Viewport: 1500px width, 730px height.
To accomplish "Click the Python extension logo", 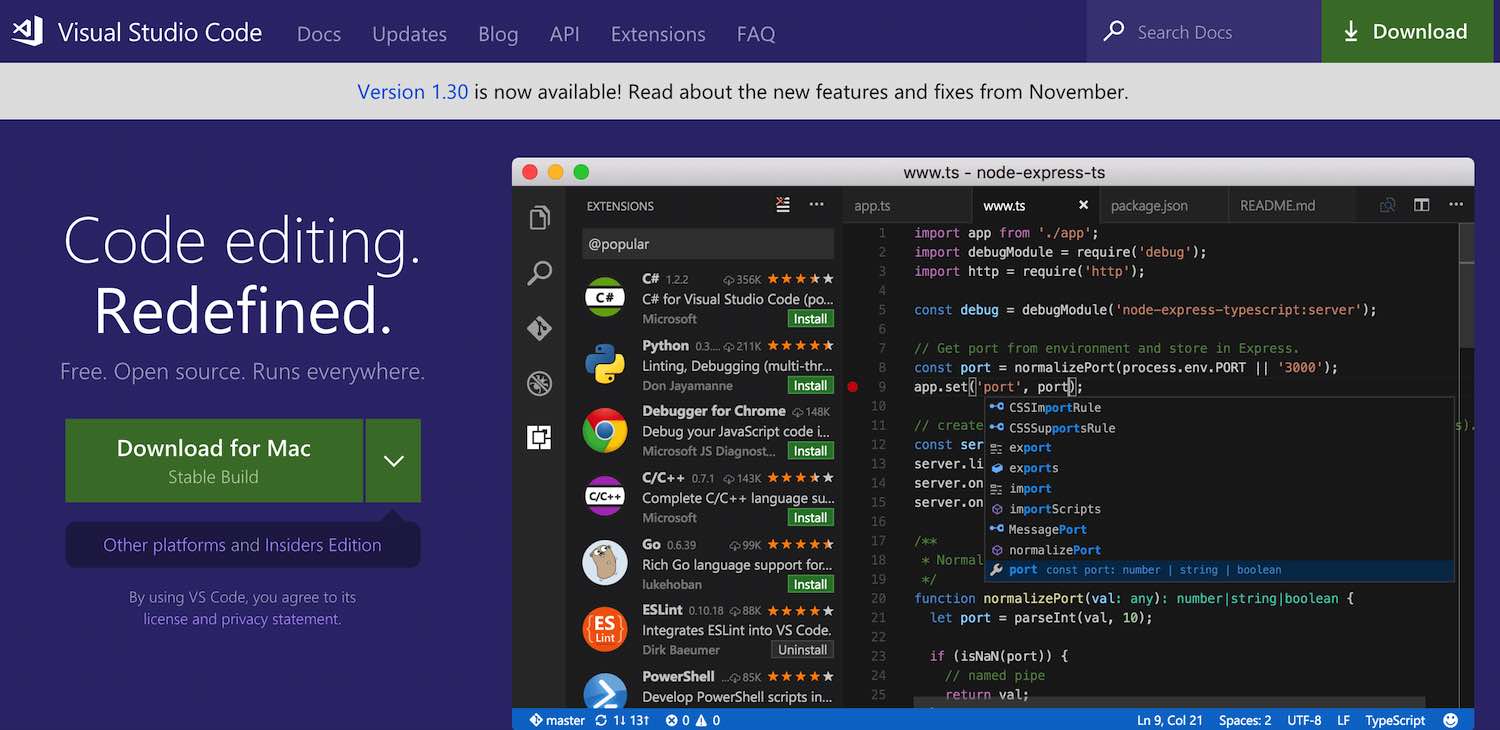I will (x=605, y=364).
